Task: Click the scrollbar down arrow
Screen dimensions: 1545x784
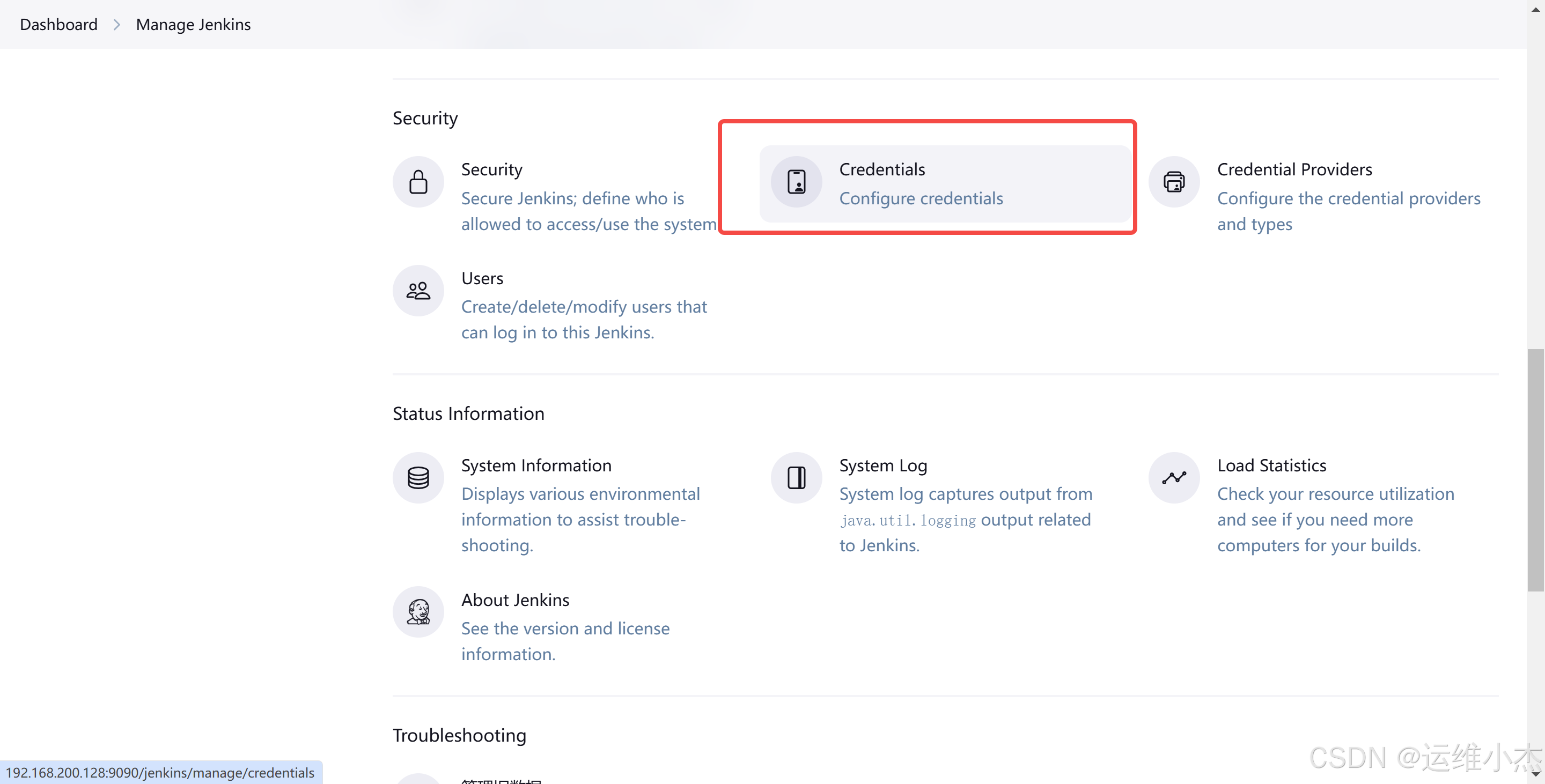Action: point(1535,775)
